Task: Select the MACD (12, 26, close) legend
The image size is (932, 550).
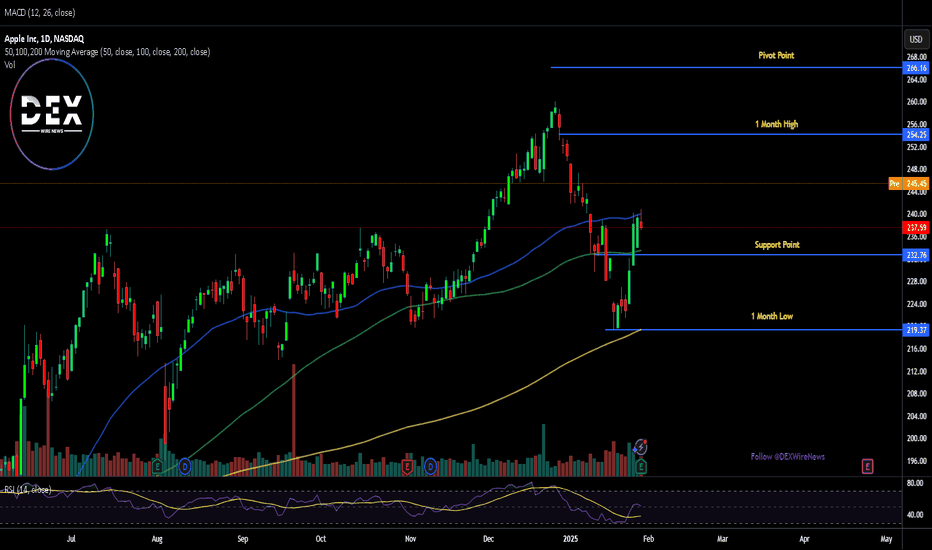Action: tap(40, 12)
